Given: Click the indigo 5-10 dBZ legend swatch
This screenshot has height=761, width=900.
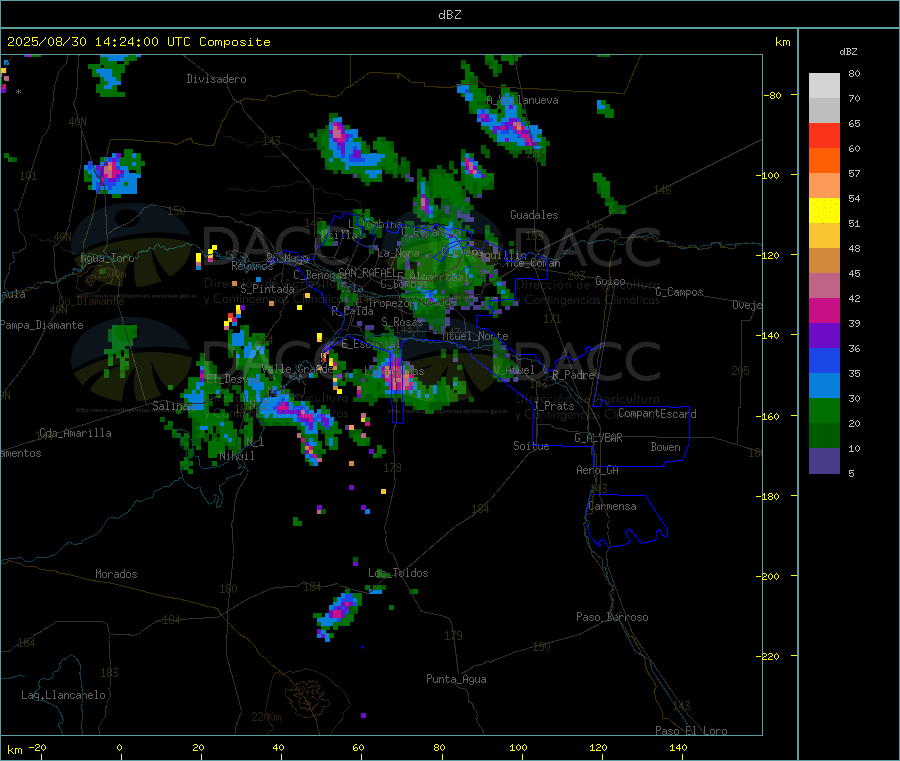Looking at the screenshot, I should (x=824, y=461).
